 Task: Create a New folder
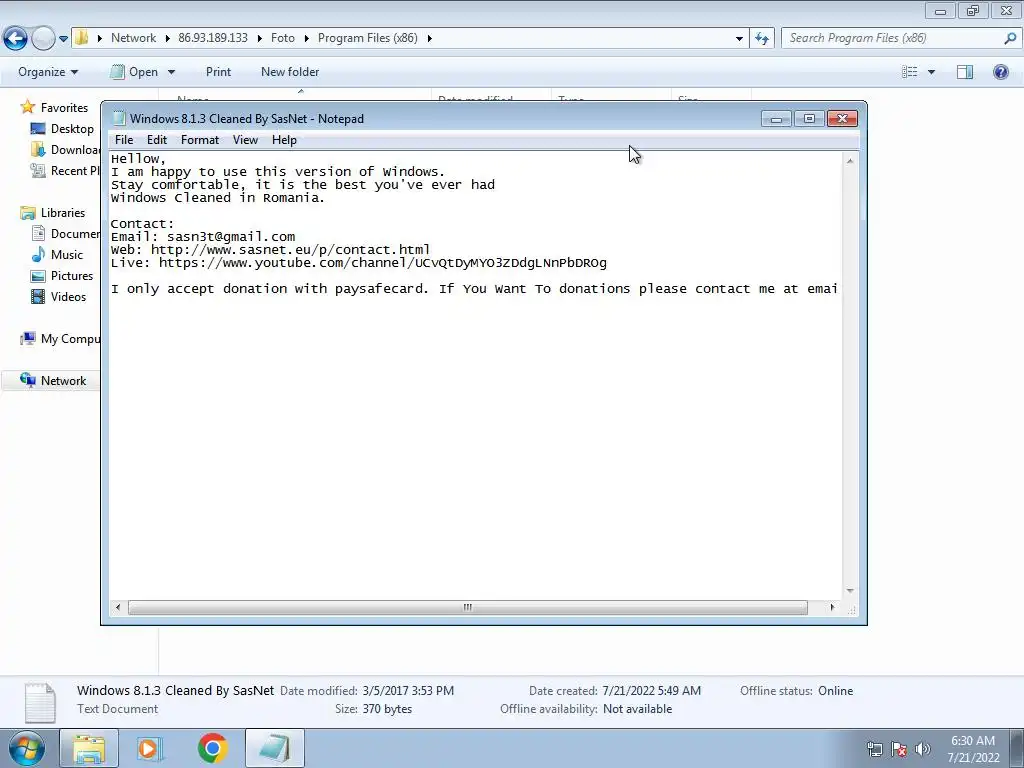tap(290, 72)
